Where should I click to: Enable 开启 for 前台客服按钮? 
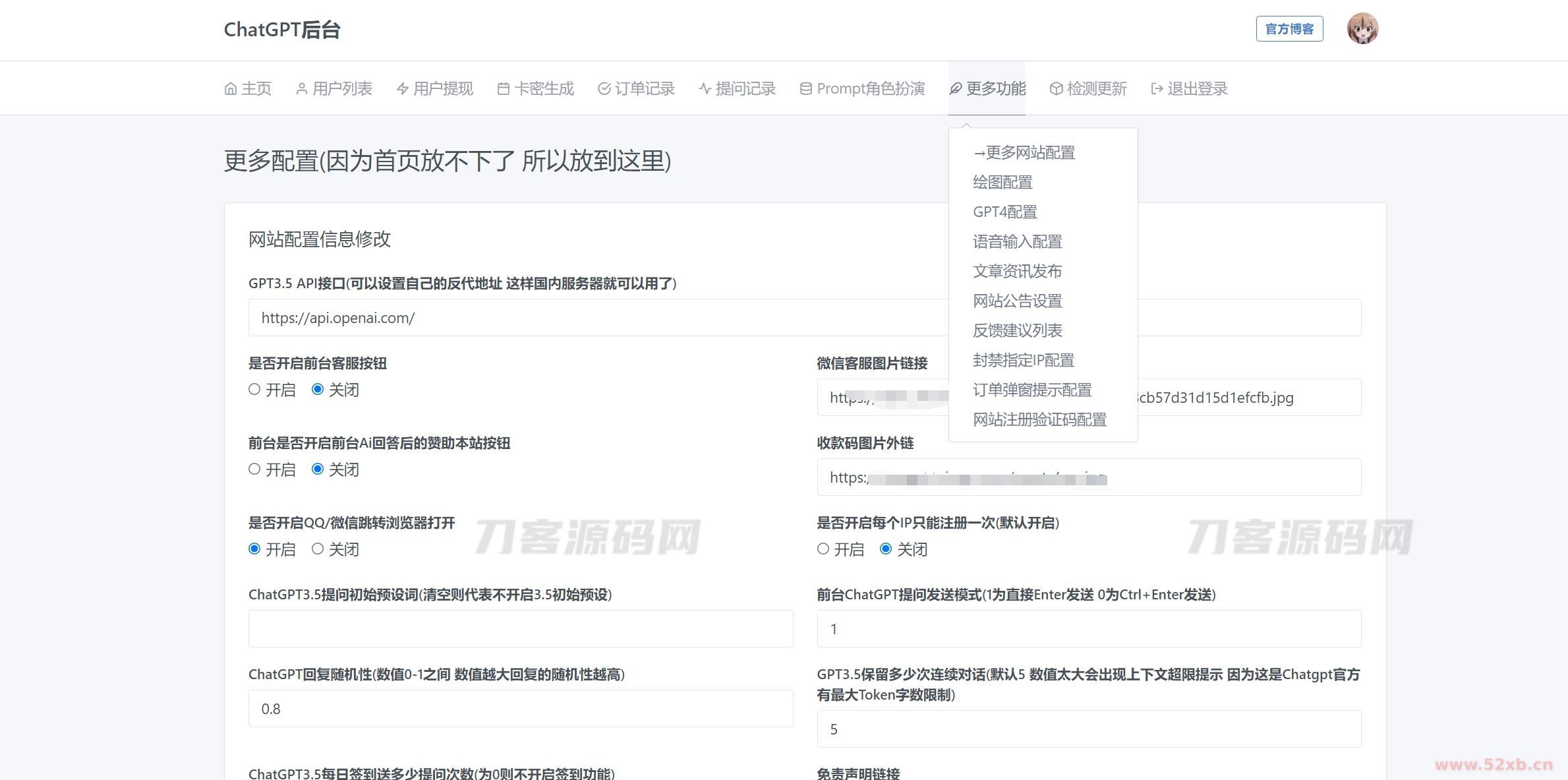[x=254, y=390]
